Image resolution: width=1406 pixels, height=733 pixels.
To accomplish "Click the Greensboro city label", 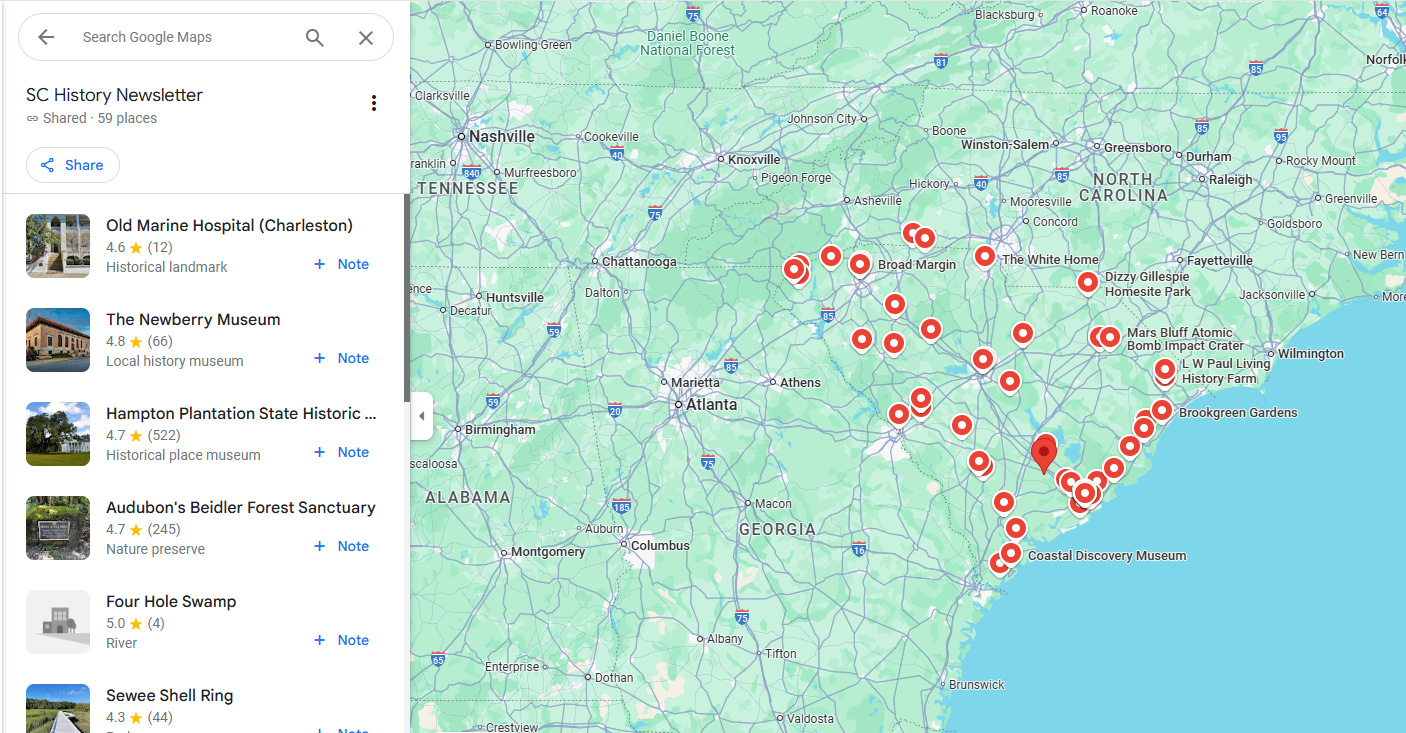I will pos(1138,148).
